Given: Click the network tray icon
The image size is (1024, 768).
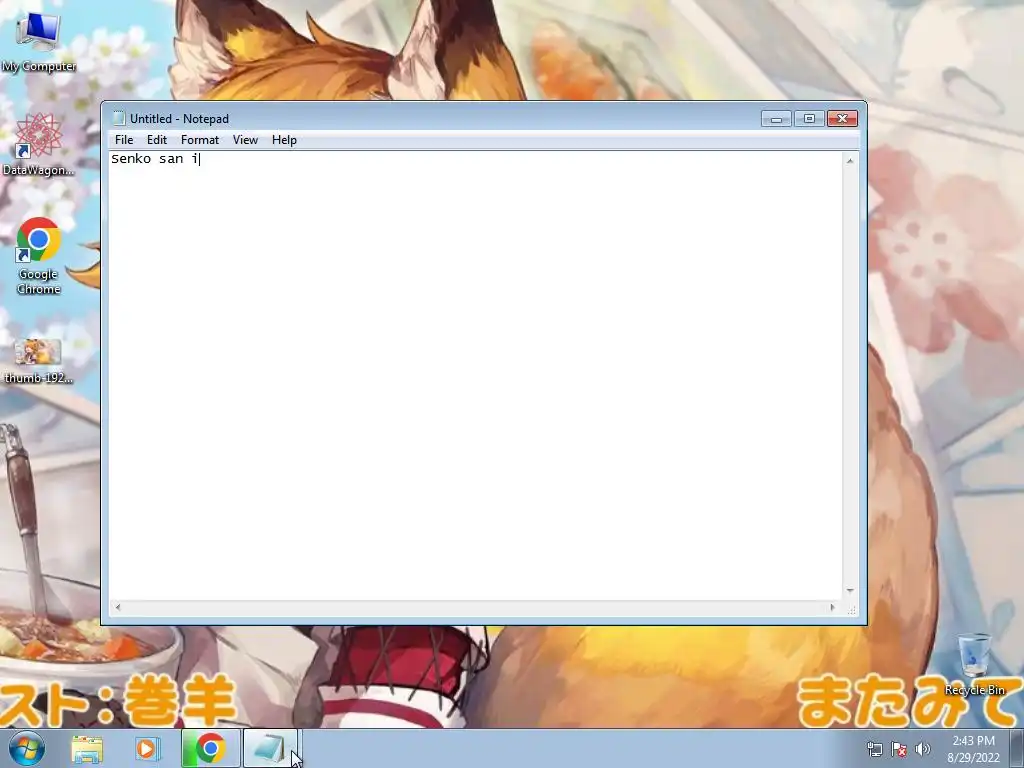Looking at the screenshot, I should (874, 749).
